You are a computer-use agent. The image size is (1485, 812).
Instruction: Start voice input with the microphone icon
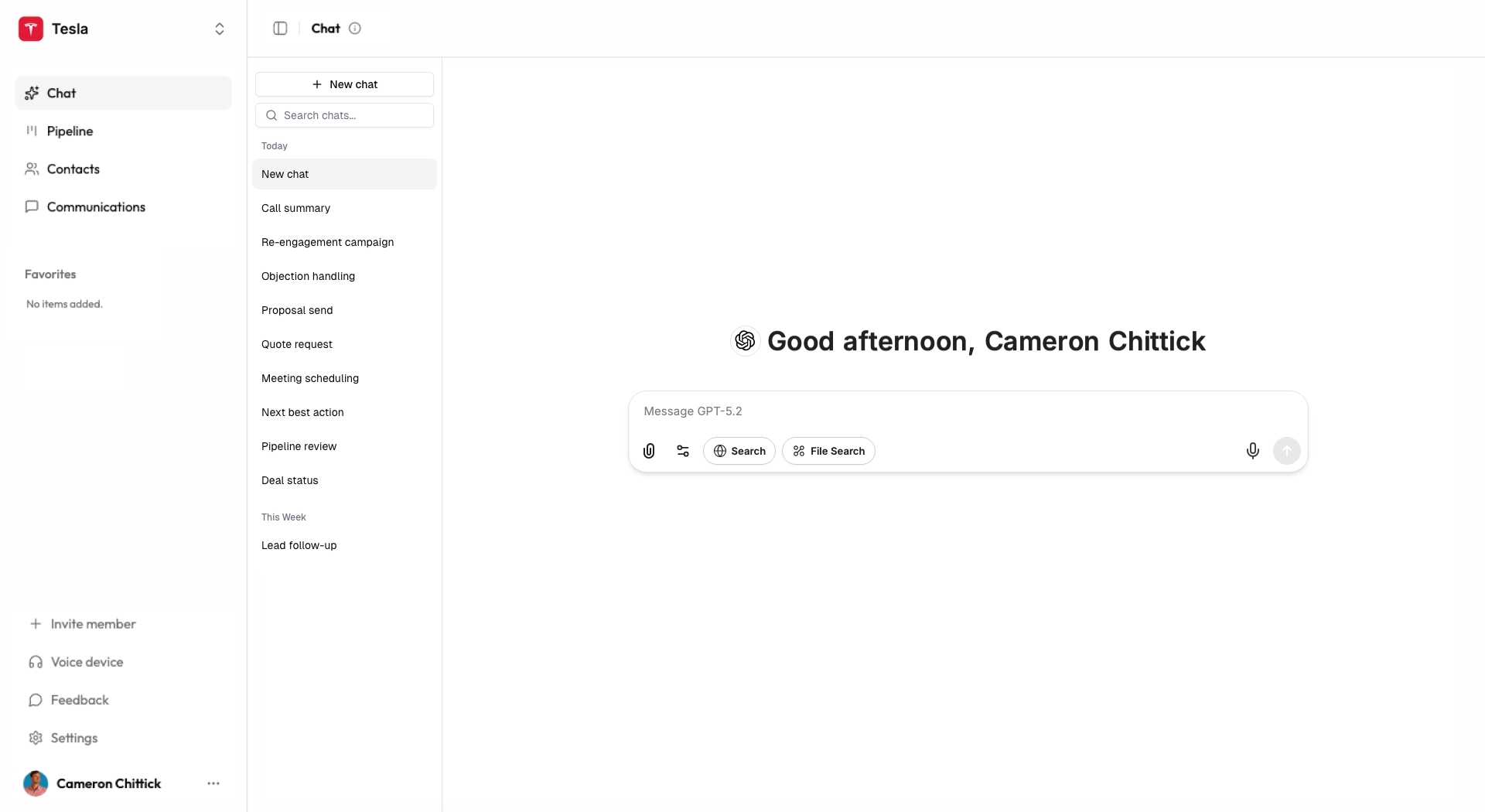[1252, 451]
